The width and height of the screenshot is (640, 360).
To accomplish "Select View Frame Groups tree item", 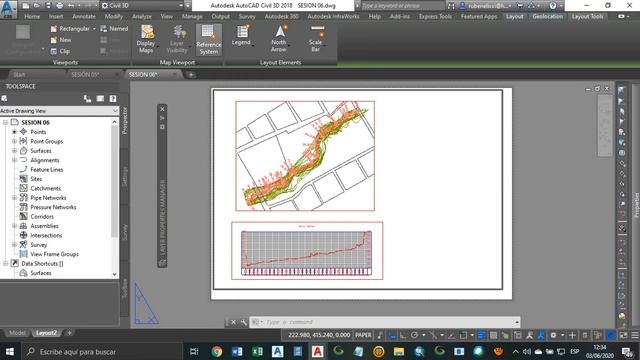I will [x=54, y=254].
